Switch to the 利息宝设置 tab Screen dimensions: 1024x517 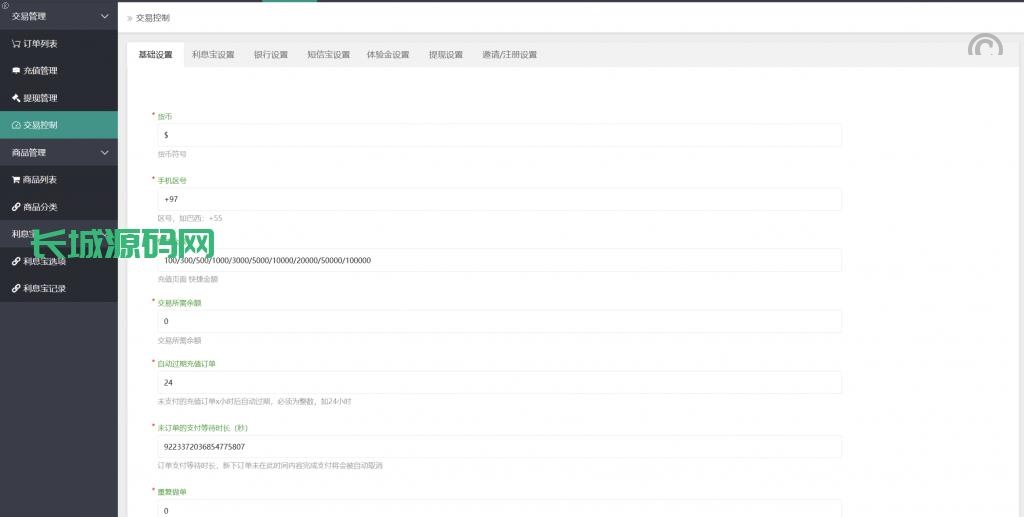[213, 55]
